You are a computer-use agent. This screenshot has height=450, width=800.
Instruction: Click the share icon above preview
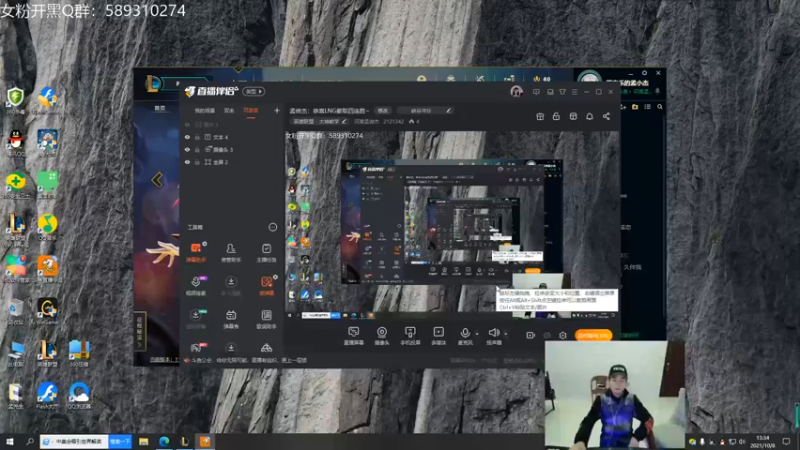(606, 116)
